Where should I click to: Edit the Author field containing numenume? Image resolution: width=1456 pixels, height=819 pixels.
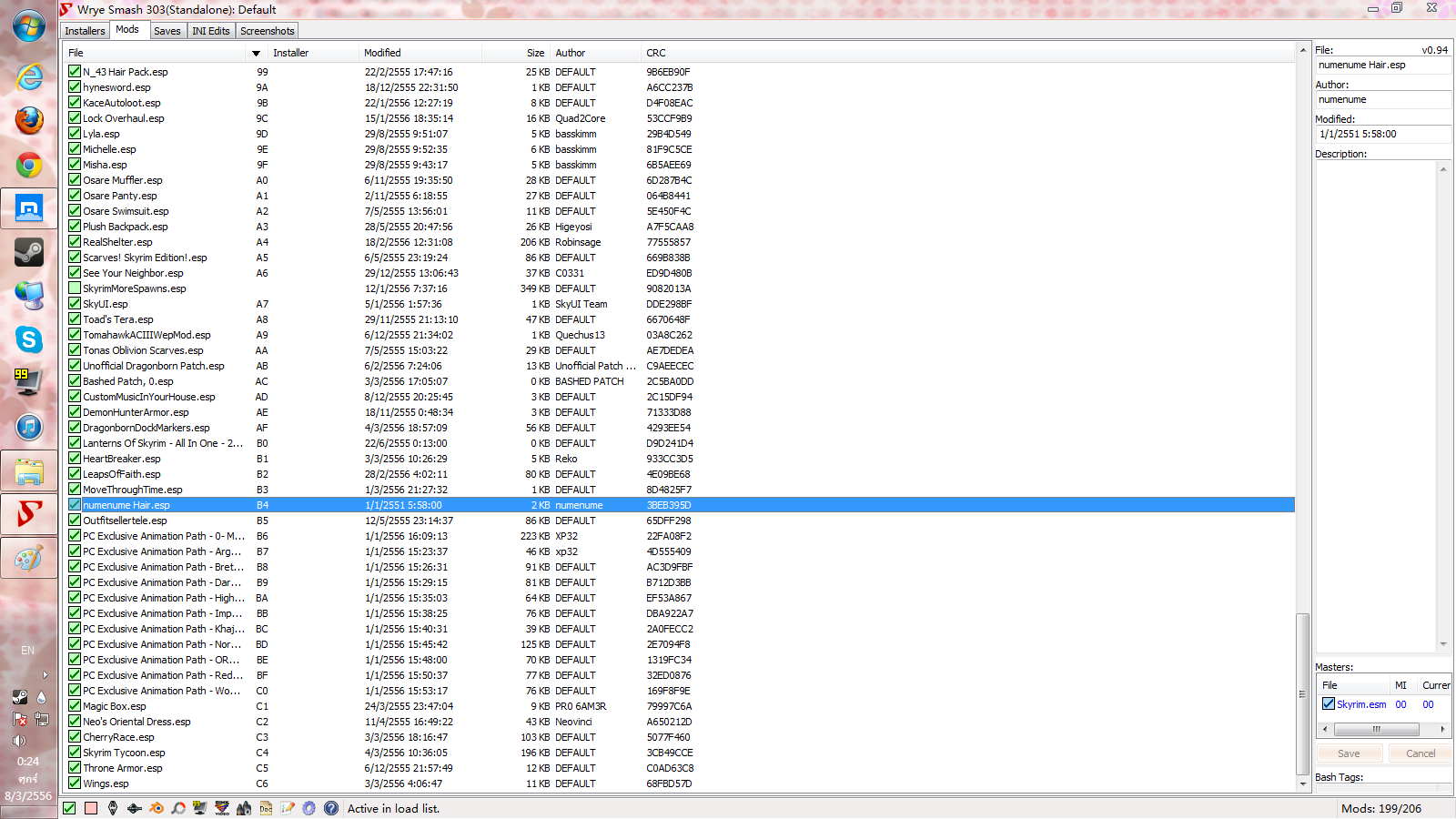[1383, 100]
